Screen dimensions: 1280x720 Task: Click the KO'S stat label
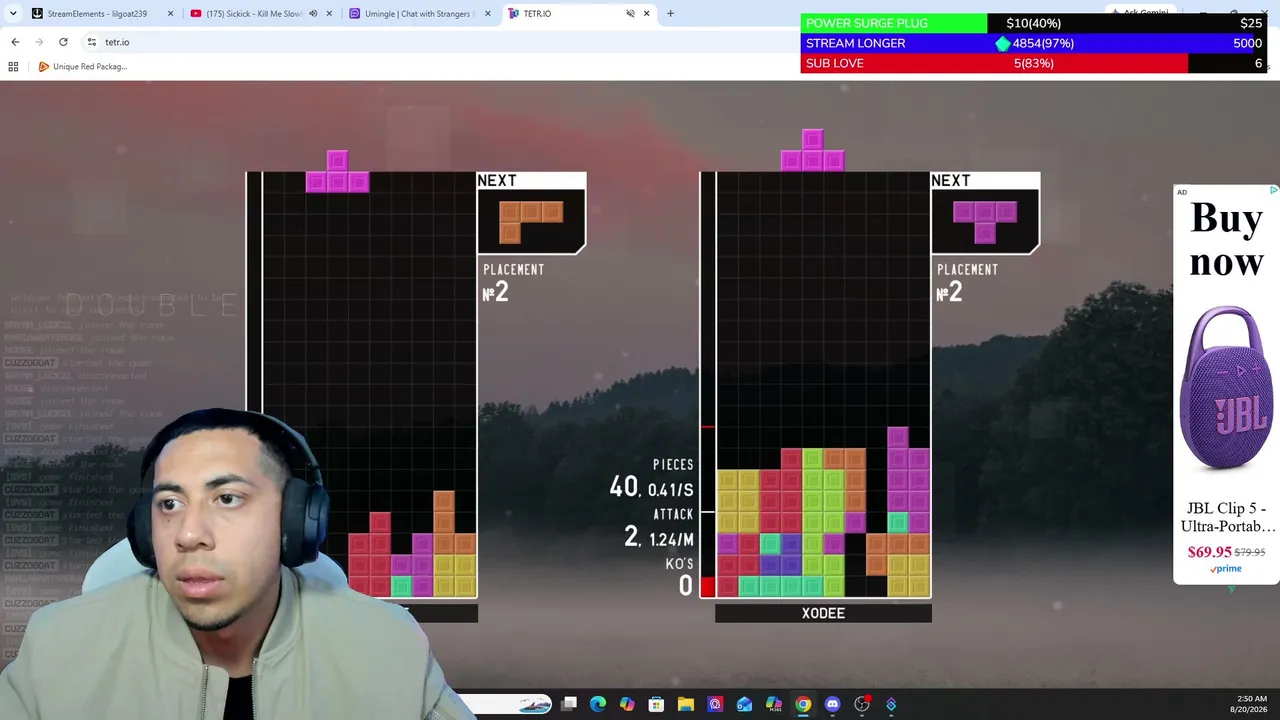point(679,563)
